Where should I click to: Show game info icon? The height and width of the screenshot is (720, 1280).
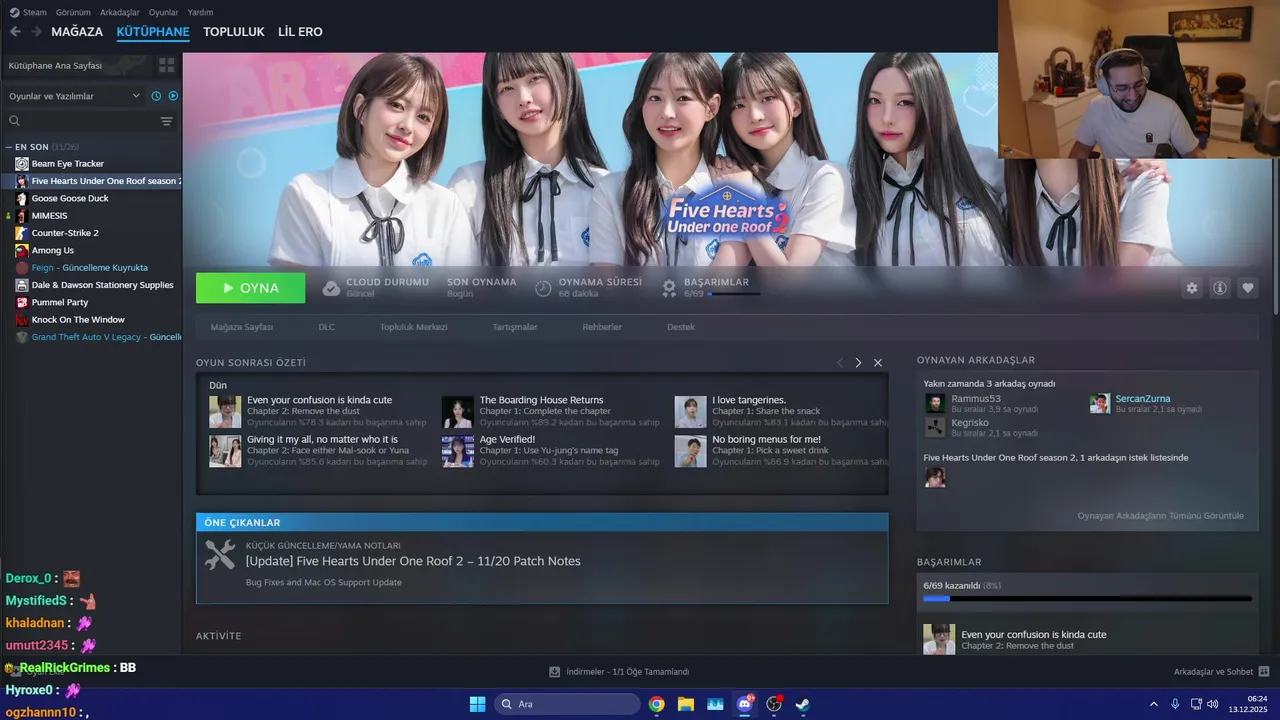[1220, 288]
